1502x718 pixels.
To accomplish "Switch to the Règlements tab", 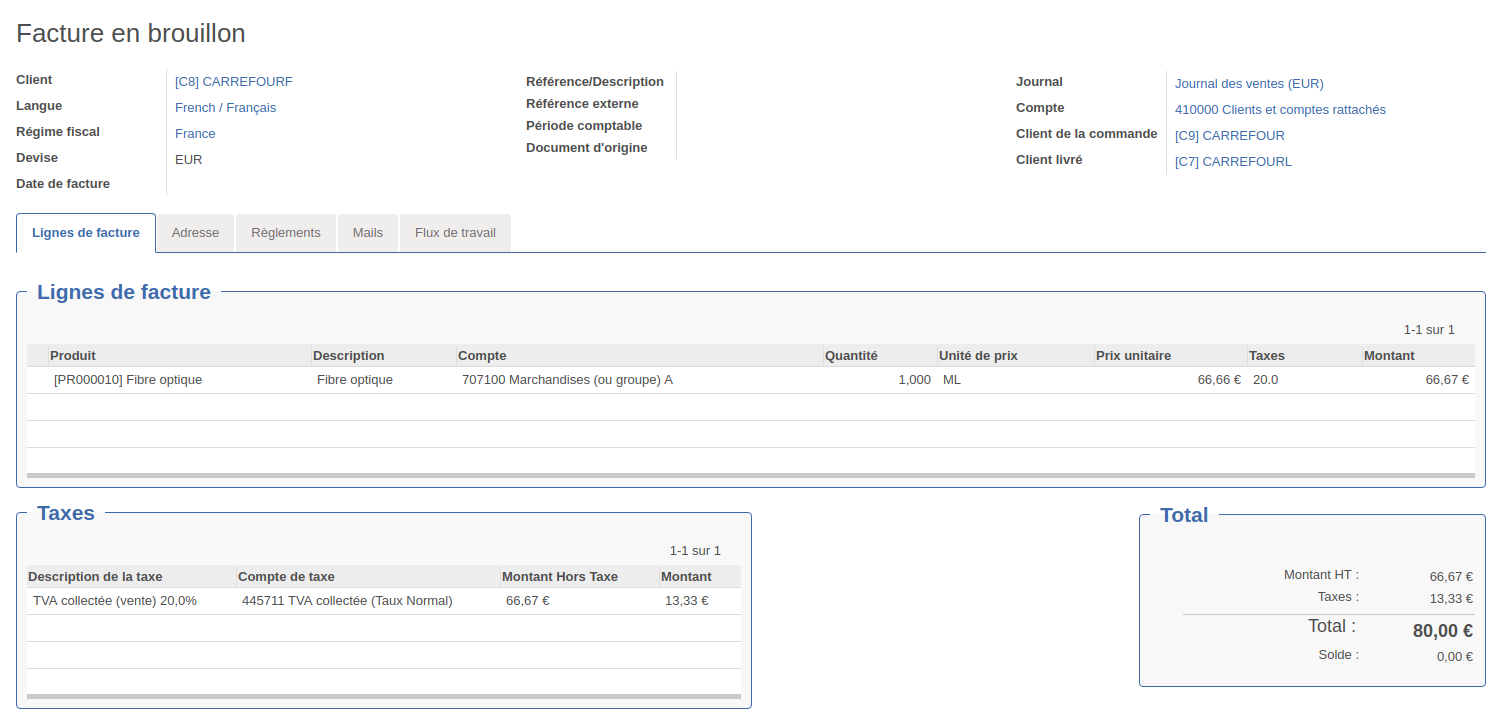I will (x=286, y=233).
